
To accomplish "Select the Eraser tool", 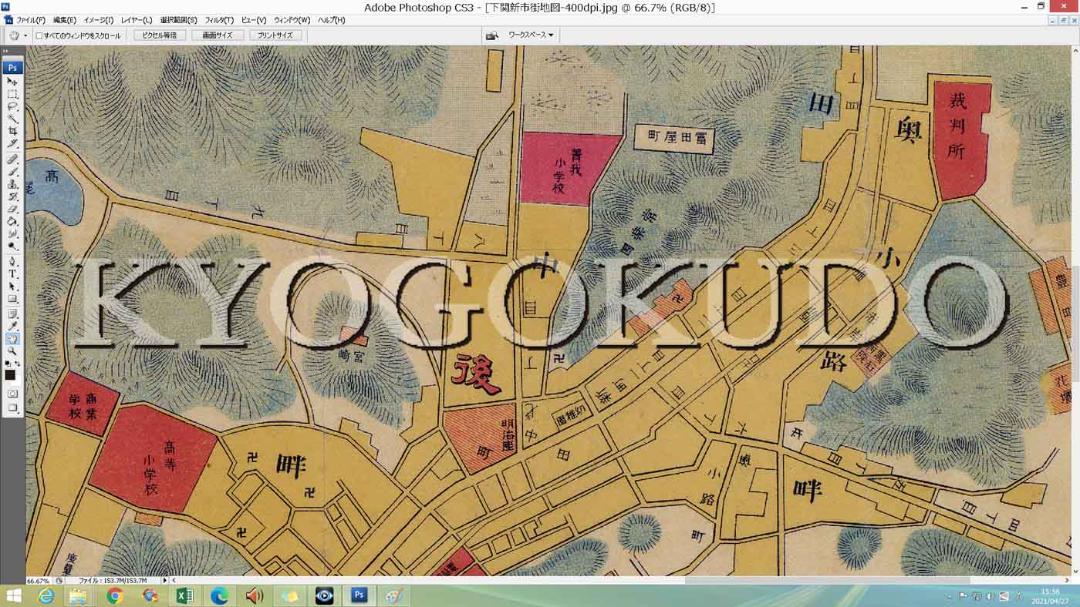I will pyautogui.click(x=12, y=209).
